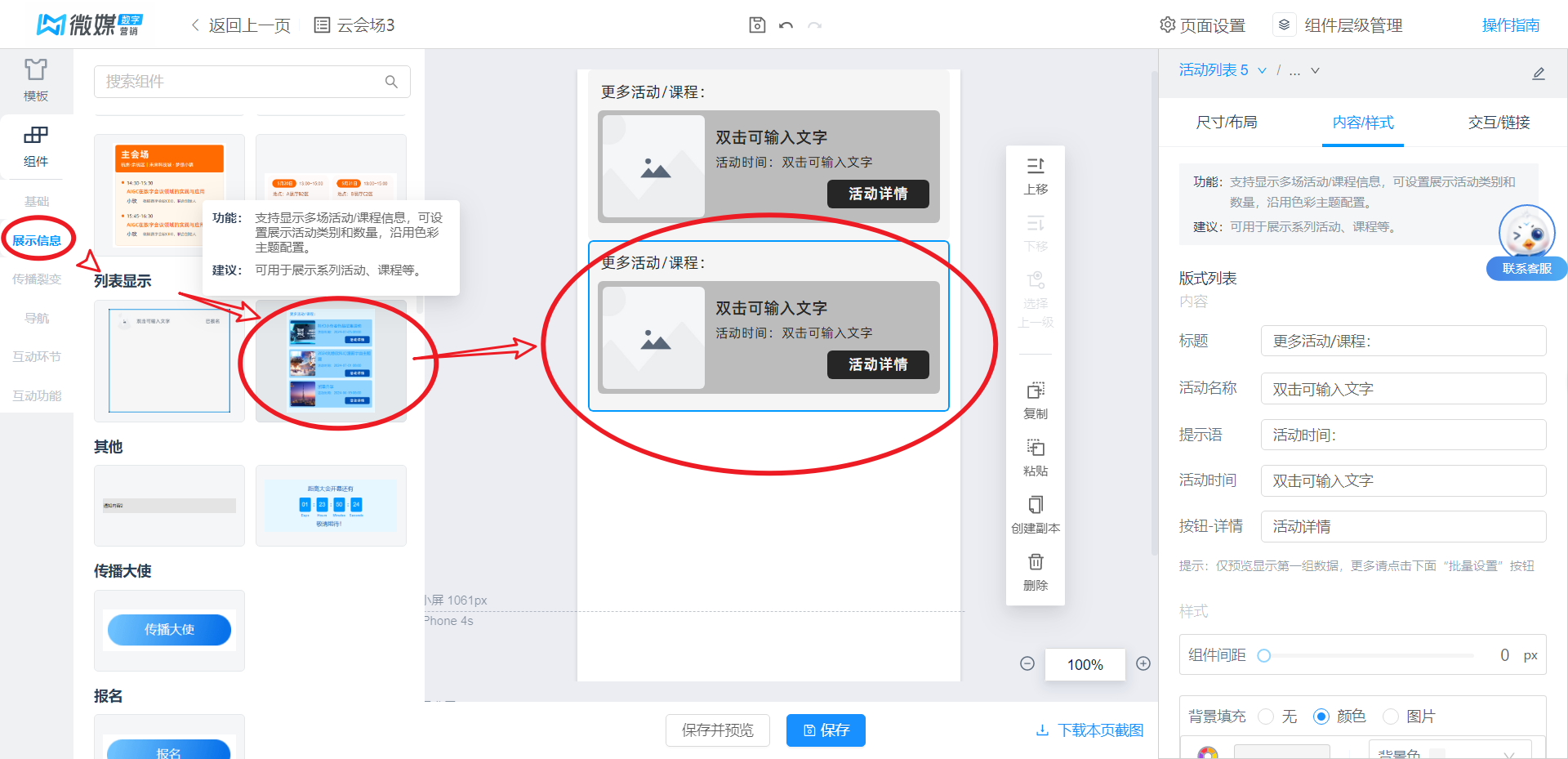Switch to the 内容/样式 tab

(1362, 123)
